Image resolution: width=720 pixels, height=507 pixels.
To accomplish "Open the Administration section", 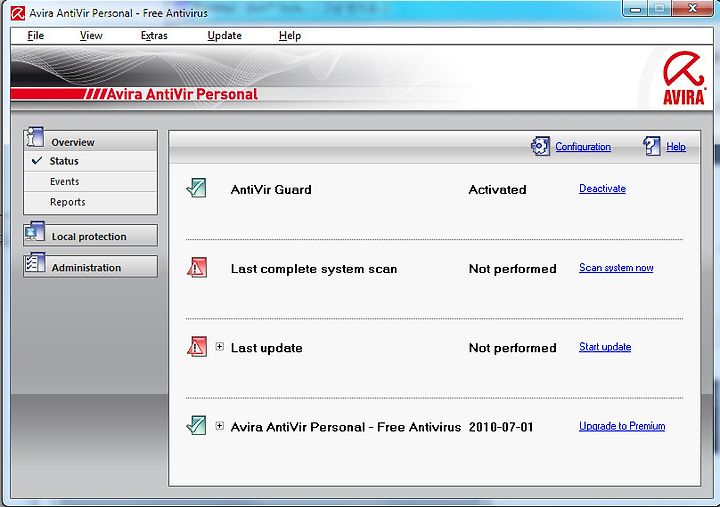I will pyautogui.click(x=90, y=267).
